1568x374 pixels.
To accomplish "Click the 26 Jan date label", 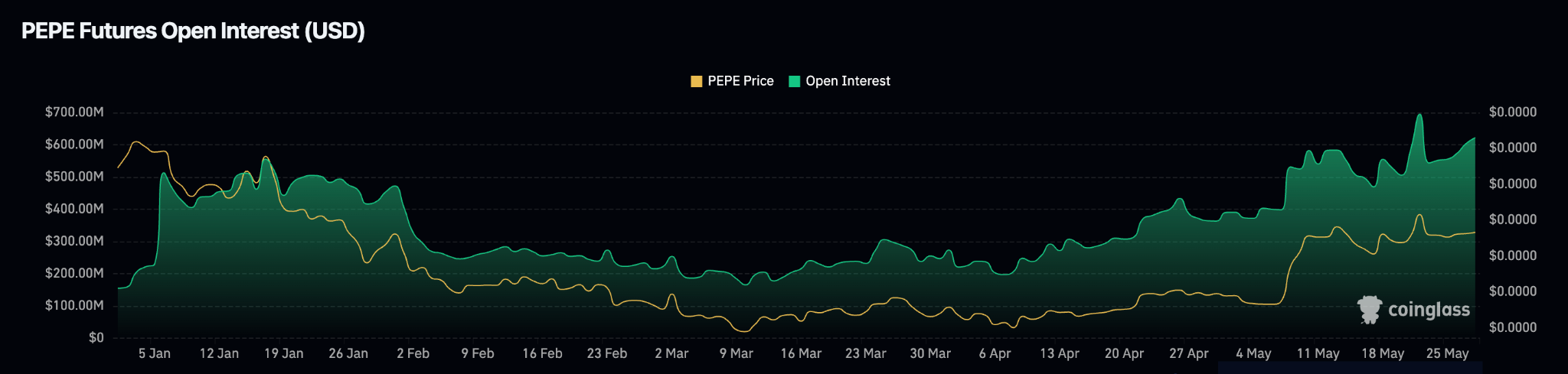I will pos(348,353).
